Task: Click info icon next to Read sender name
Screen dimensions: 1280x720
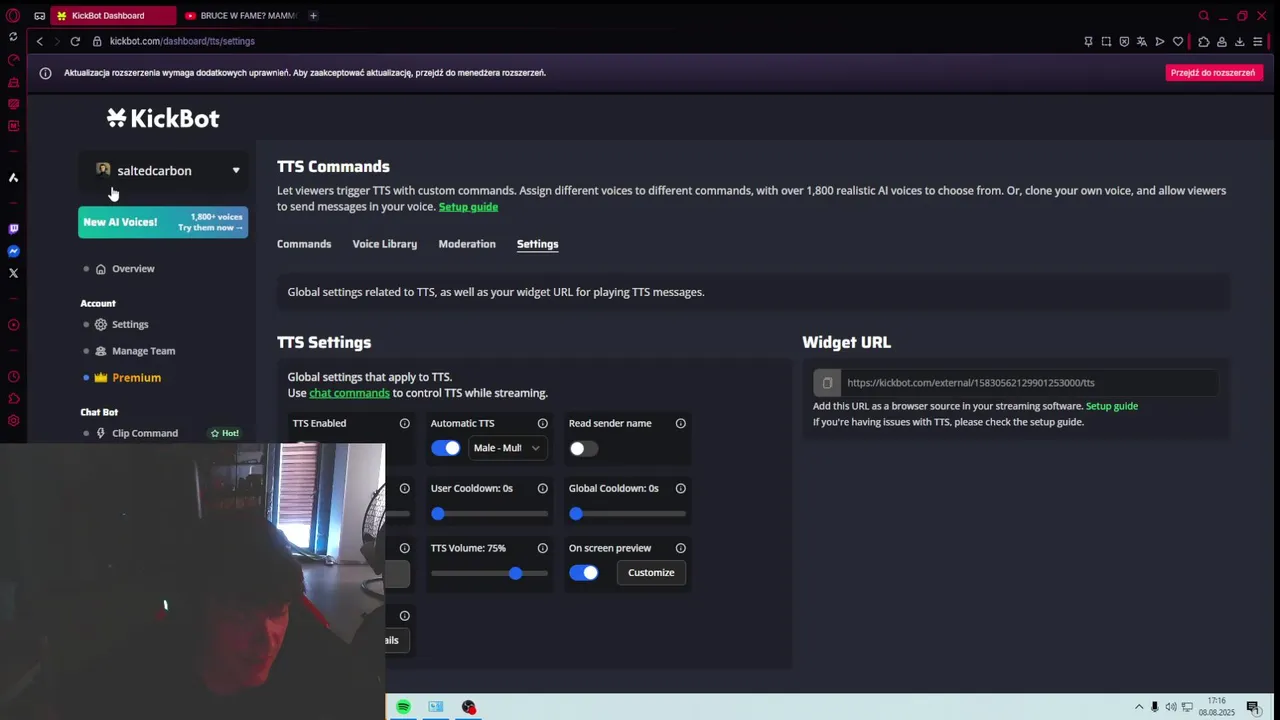Action: (681, 423)
